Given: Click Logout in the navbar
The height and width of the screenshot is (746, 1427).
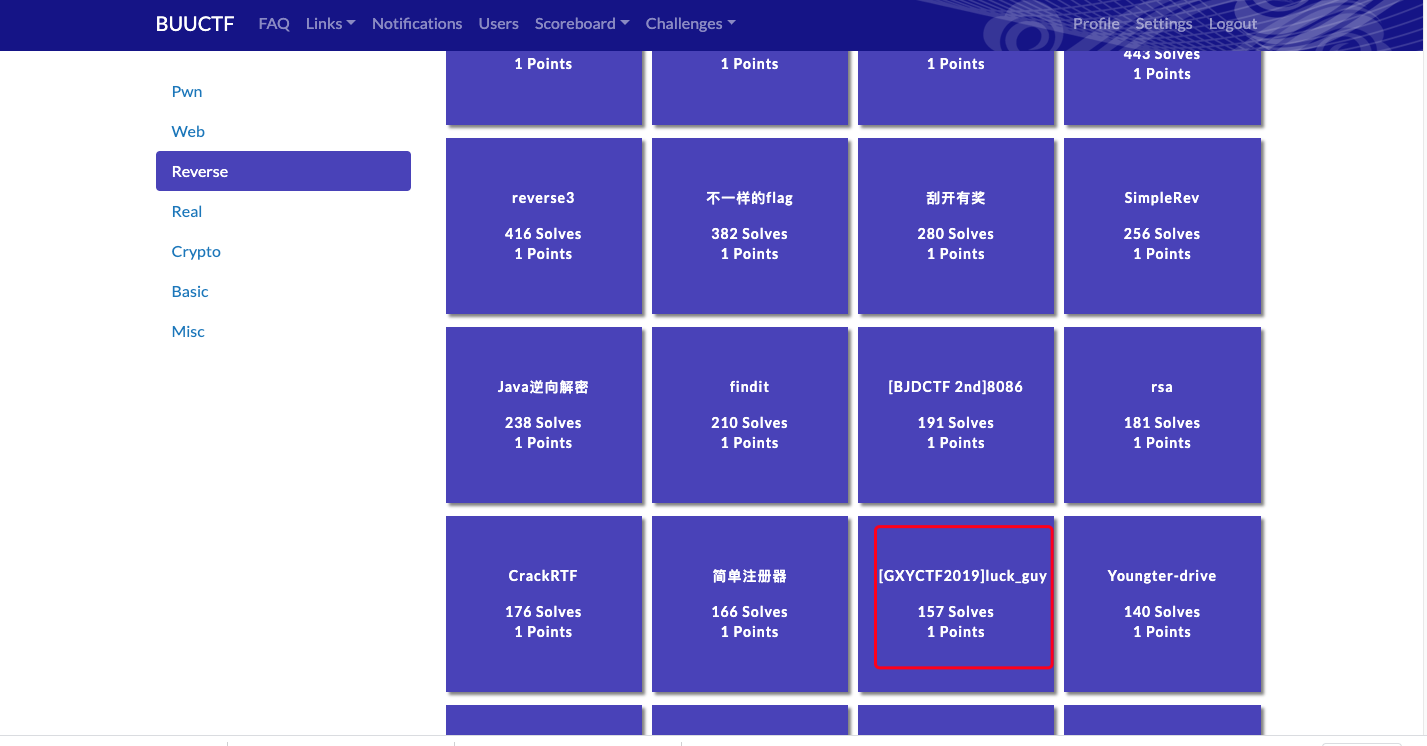Looking at the screenshot, I should pyautogui.click(x=1232, y=23).
